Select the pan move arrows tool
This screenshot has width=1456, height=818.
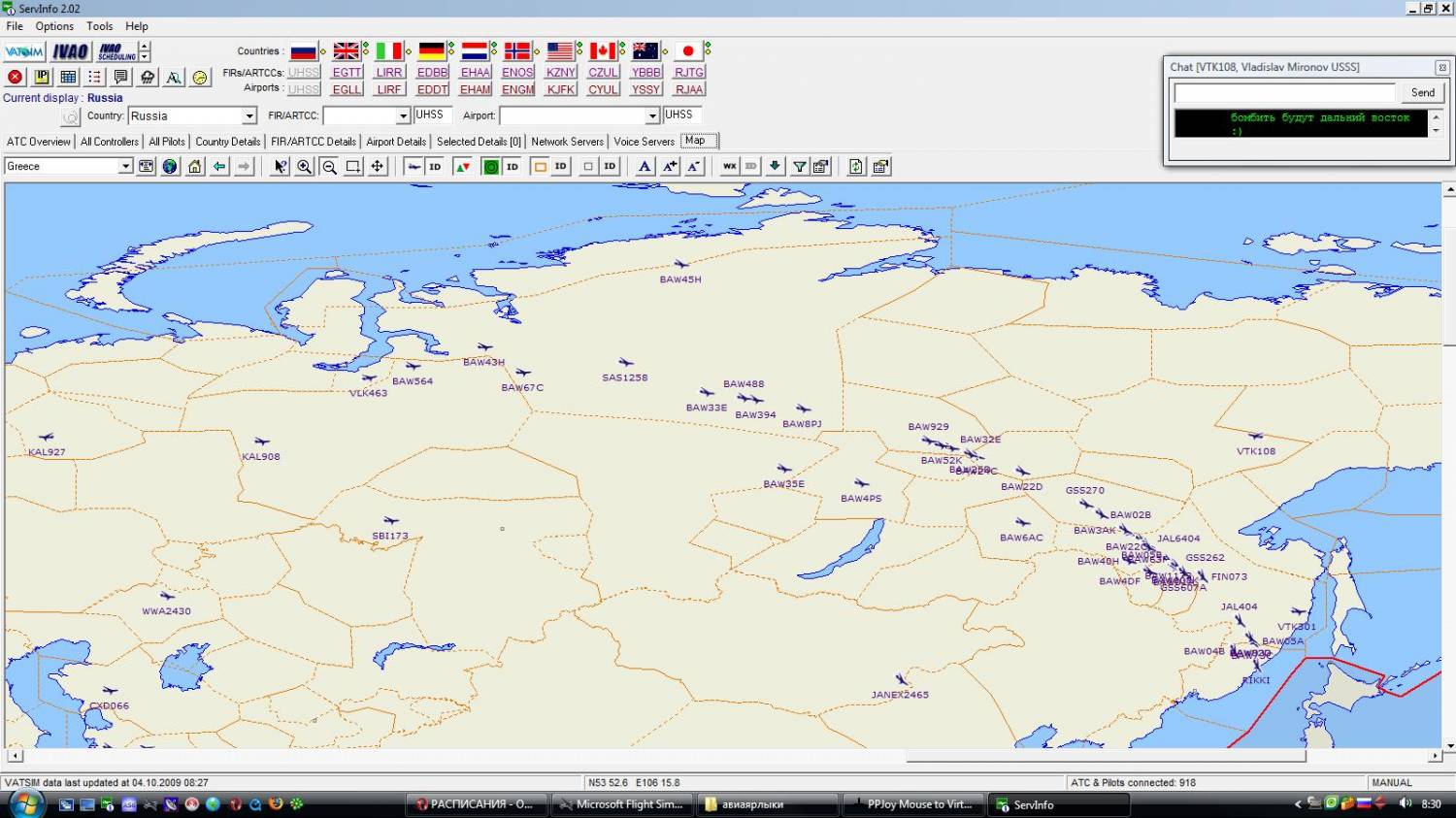point(378,167)
